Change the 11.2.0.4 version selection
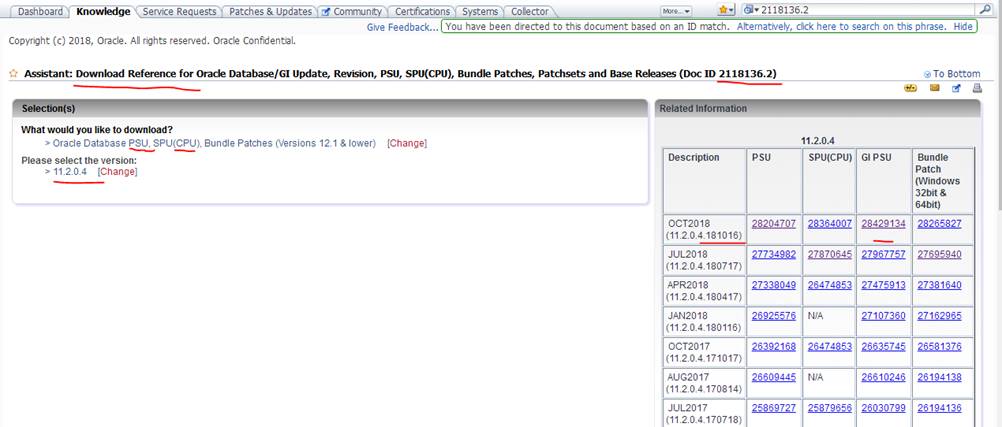 (x=117, y=172)
